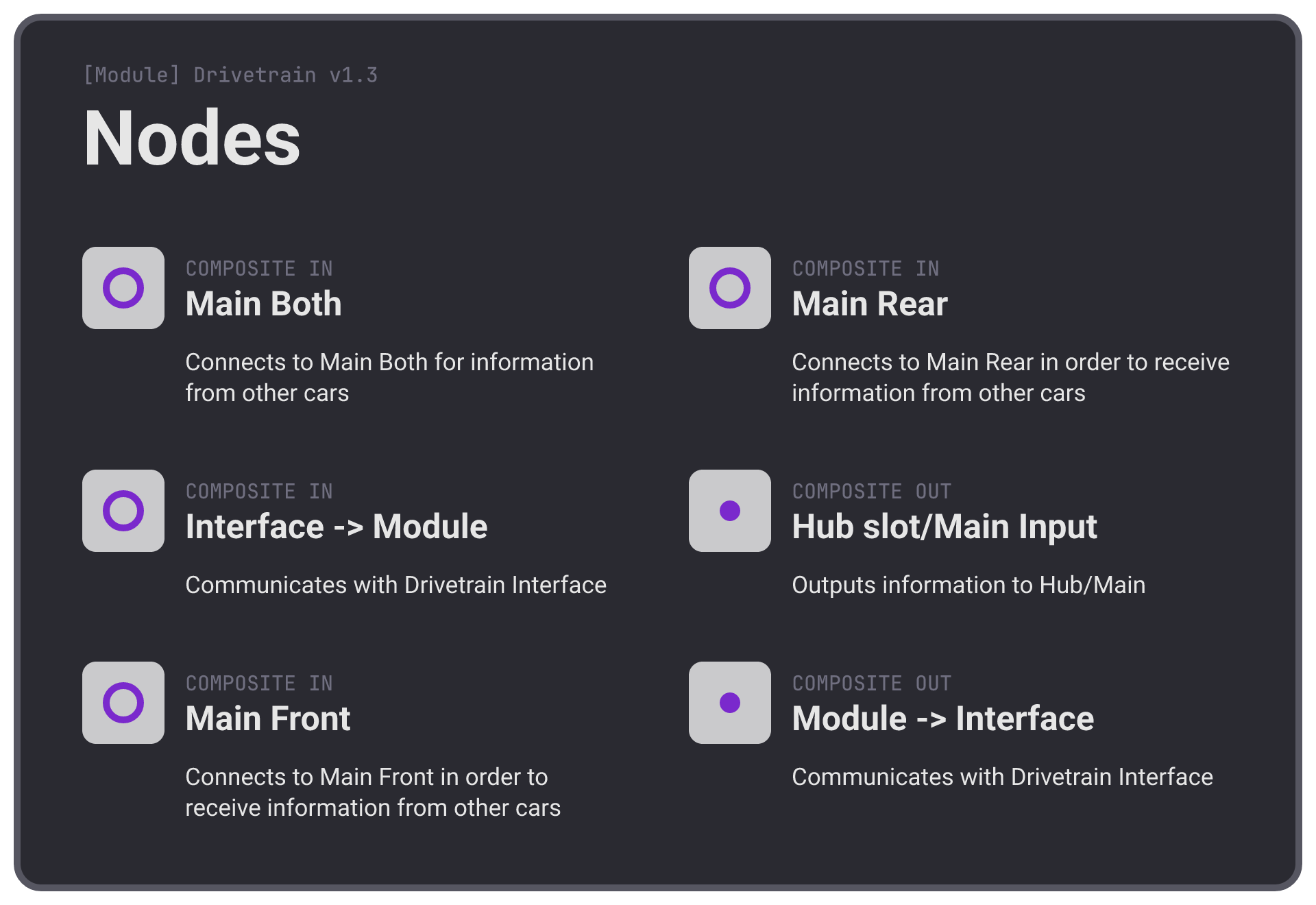
Task: Click the Module -> Interface output icon
Action: pos(730,703)
